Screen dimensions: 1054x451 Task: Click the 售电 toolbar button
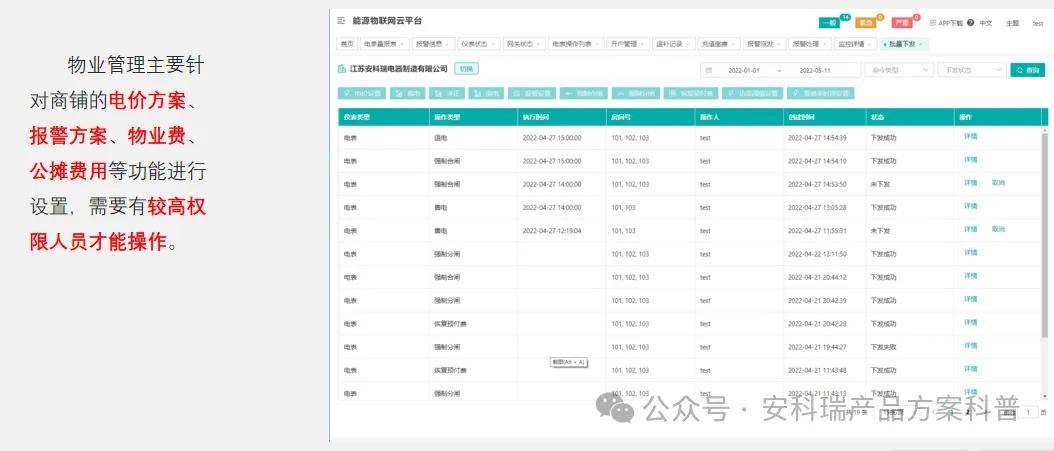click(x=408, y=93)
